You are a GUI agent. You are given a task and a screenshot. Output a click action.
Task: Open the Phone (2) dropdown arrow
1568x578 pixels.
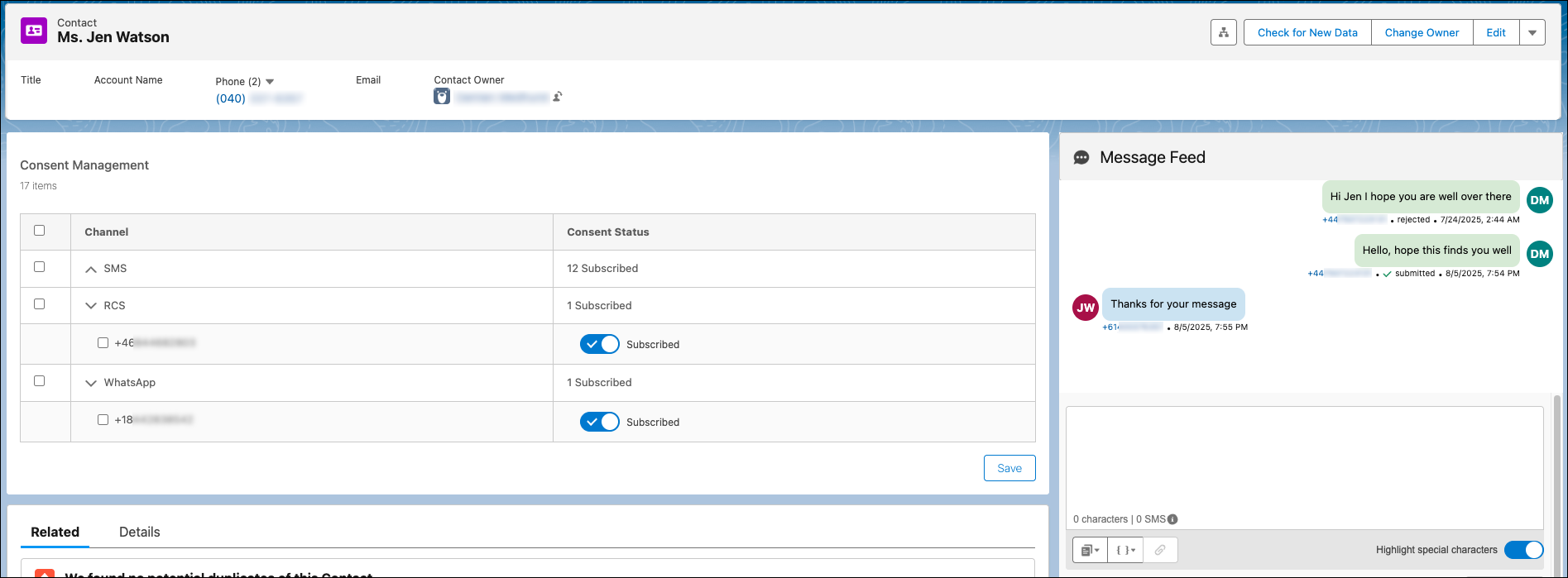(270, 82)
